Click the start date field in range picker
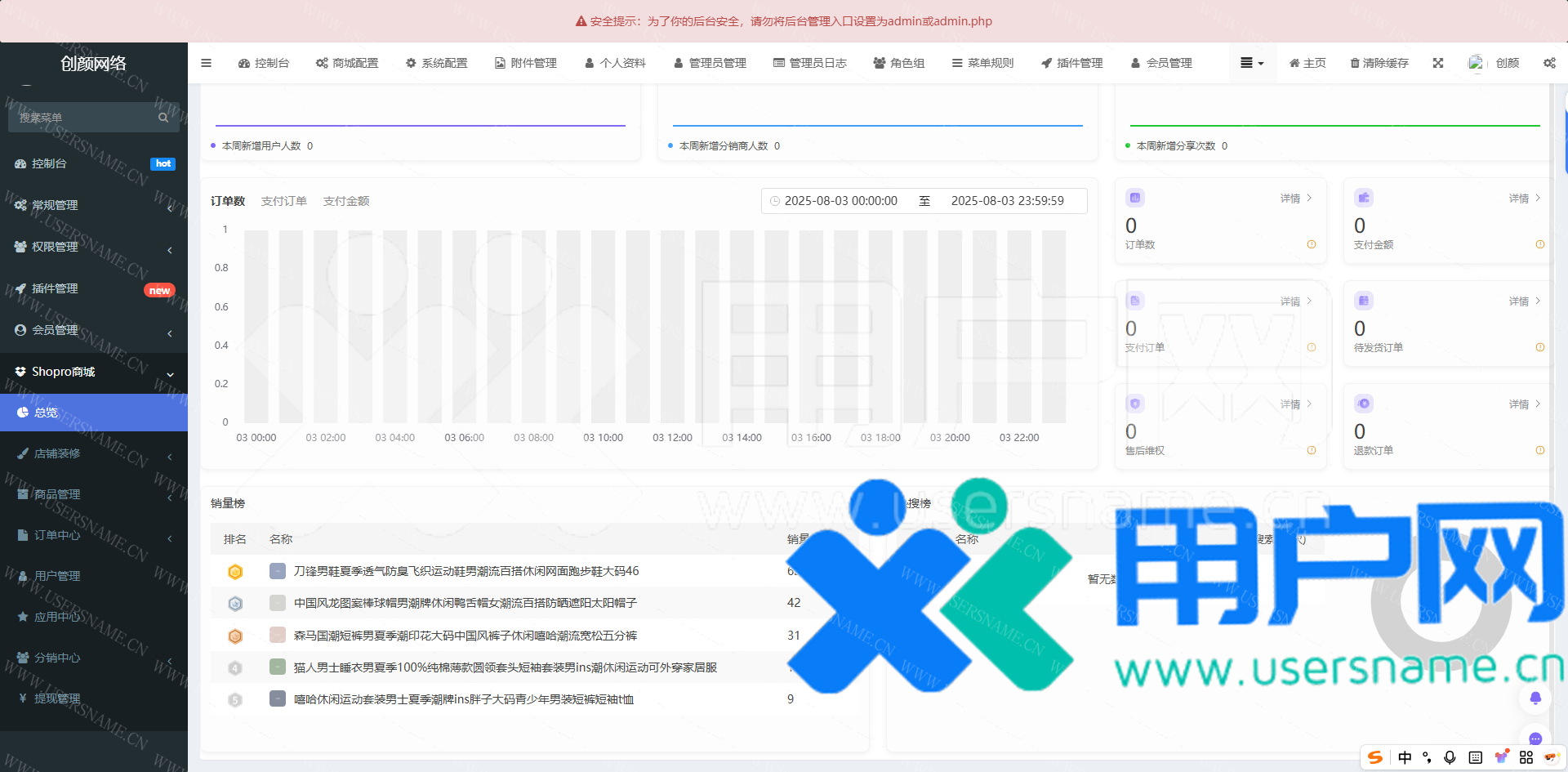The image size is (1568, 772). tap(840, 201)
